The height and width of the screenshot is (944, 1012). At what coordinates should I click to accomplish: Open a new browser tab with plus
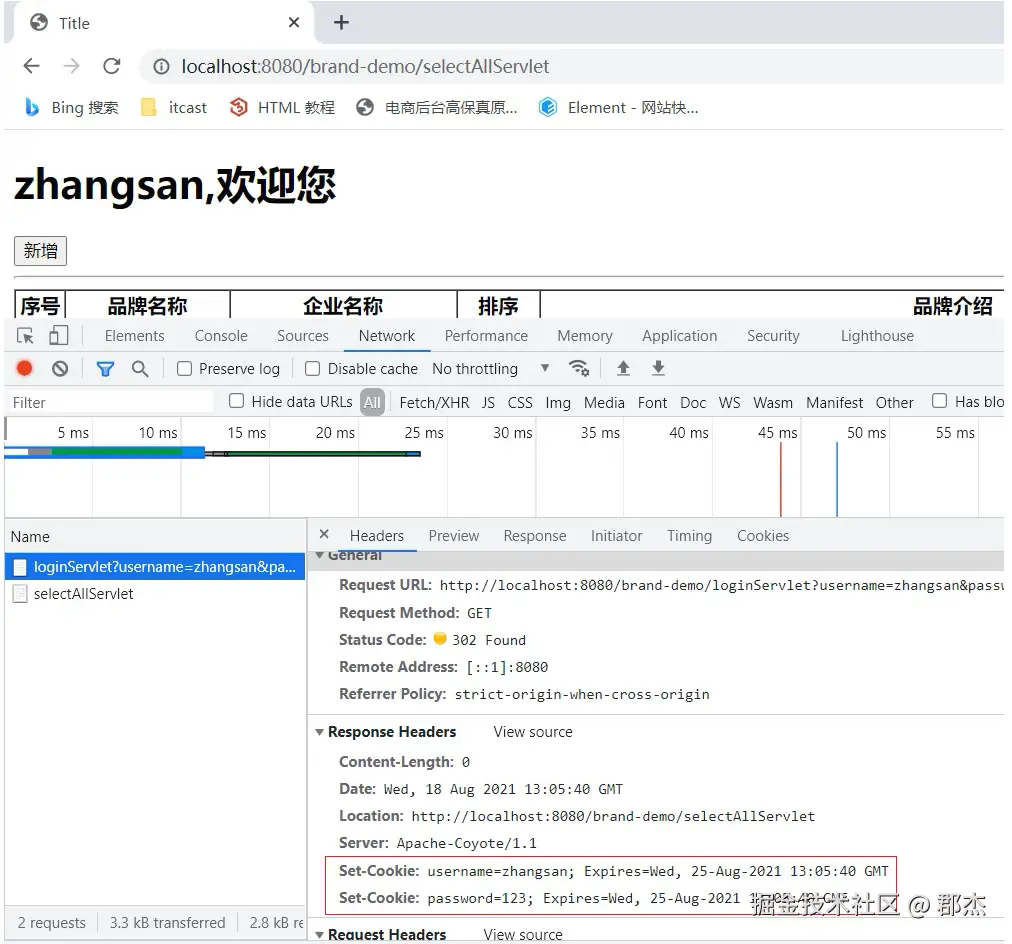tap(341, 23)
